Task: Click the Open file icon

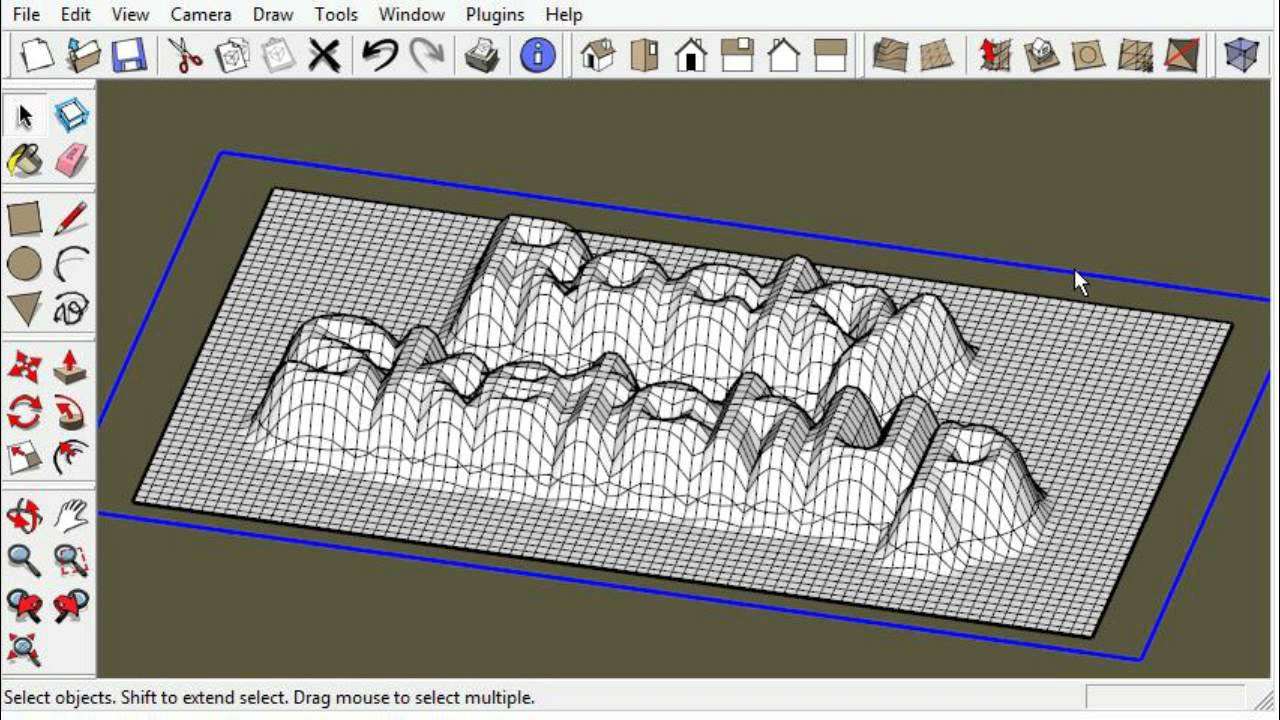Action: coord(83,55)
